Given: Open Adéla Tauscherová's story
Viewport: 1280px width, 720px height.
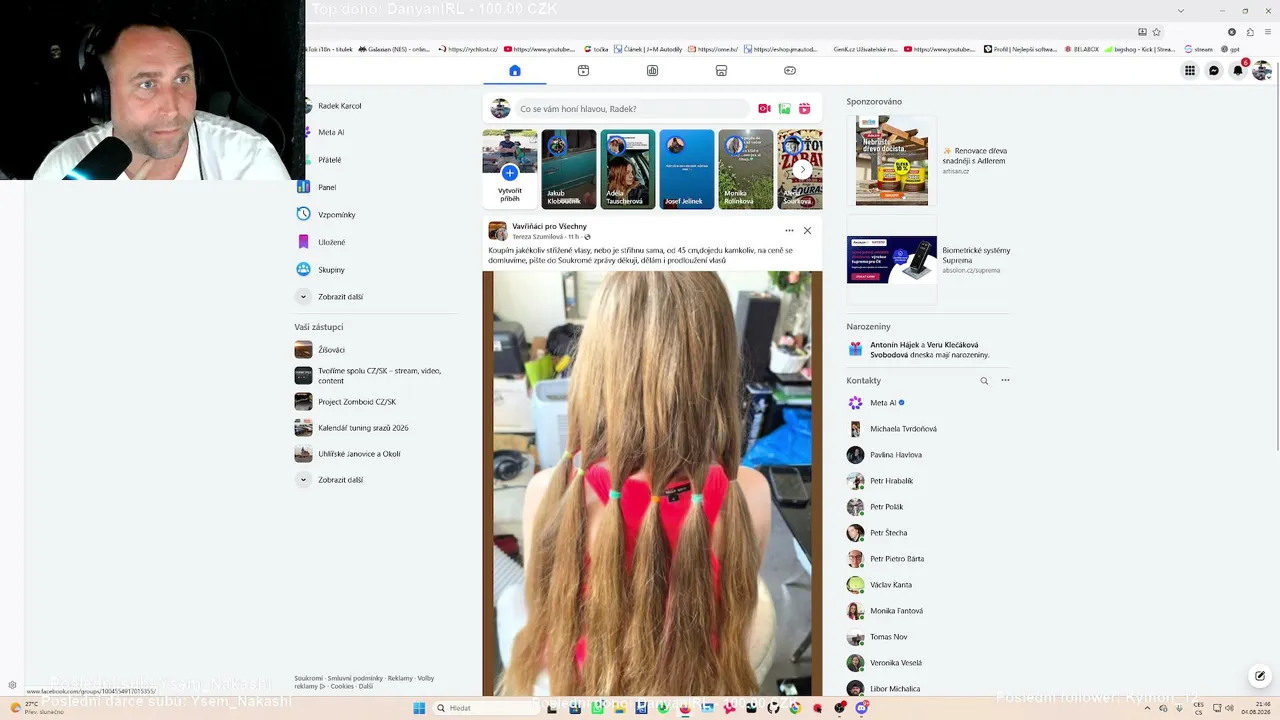Looking at the screenshot, I should coord(628,169).
